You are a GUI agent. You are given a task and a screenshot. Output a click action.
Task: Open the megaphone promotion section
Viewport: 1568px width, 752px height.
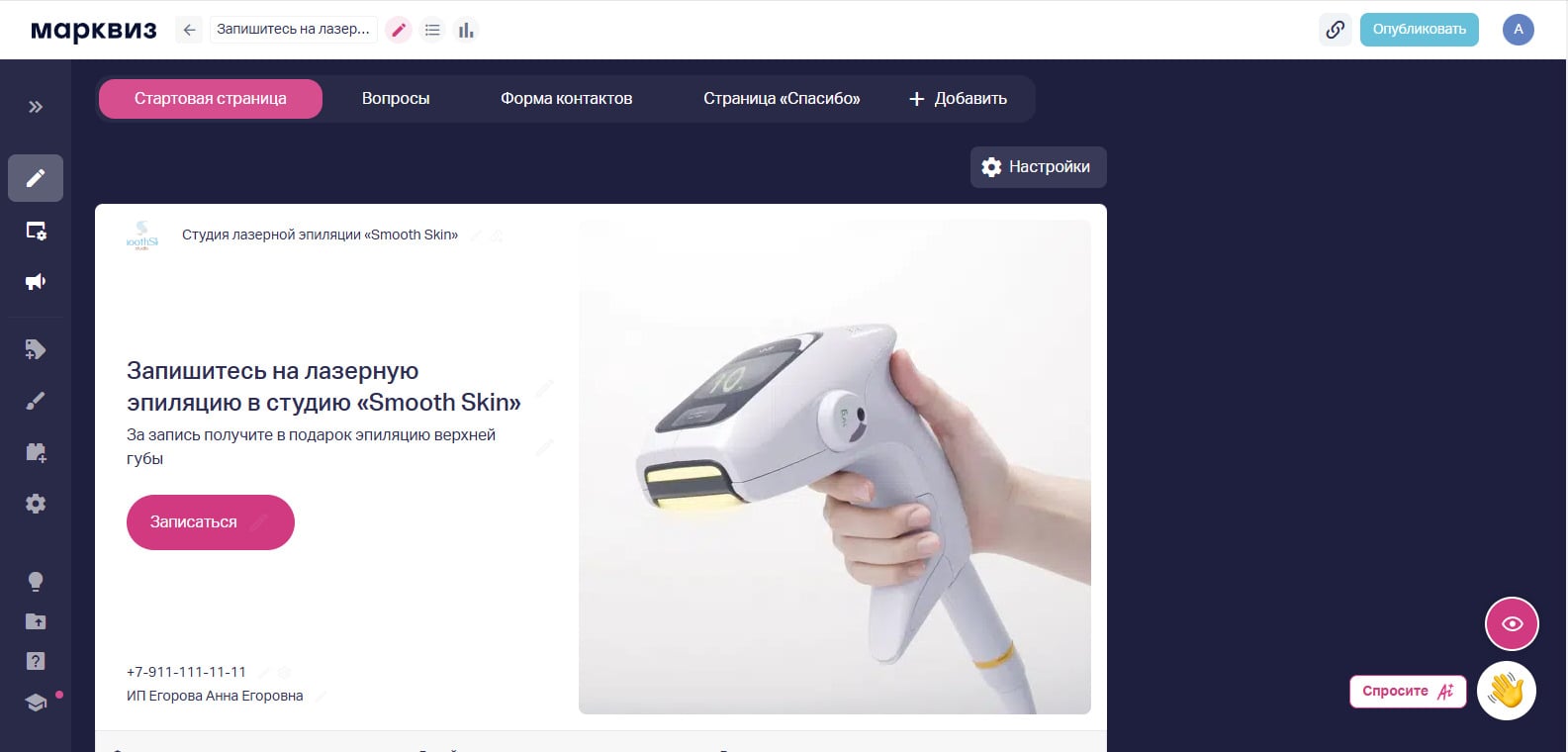pos(36,282)
